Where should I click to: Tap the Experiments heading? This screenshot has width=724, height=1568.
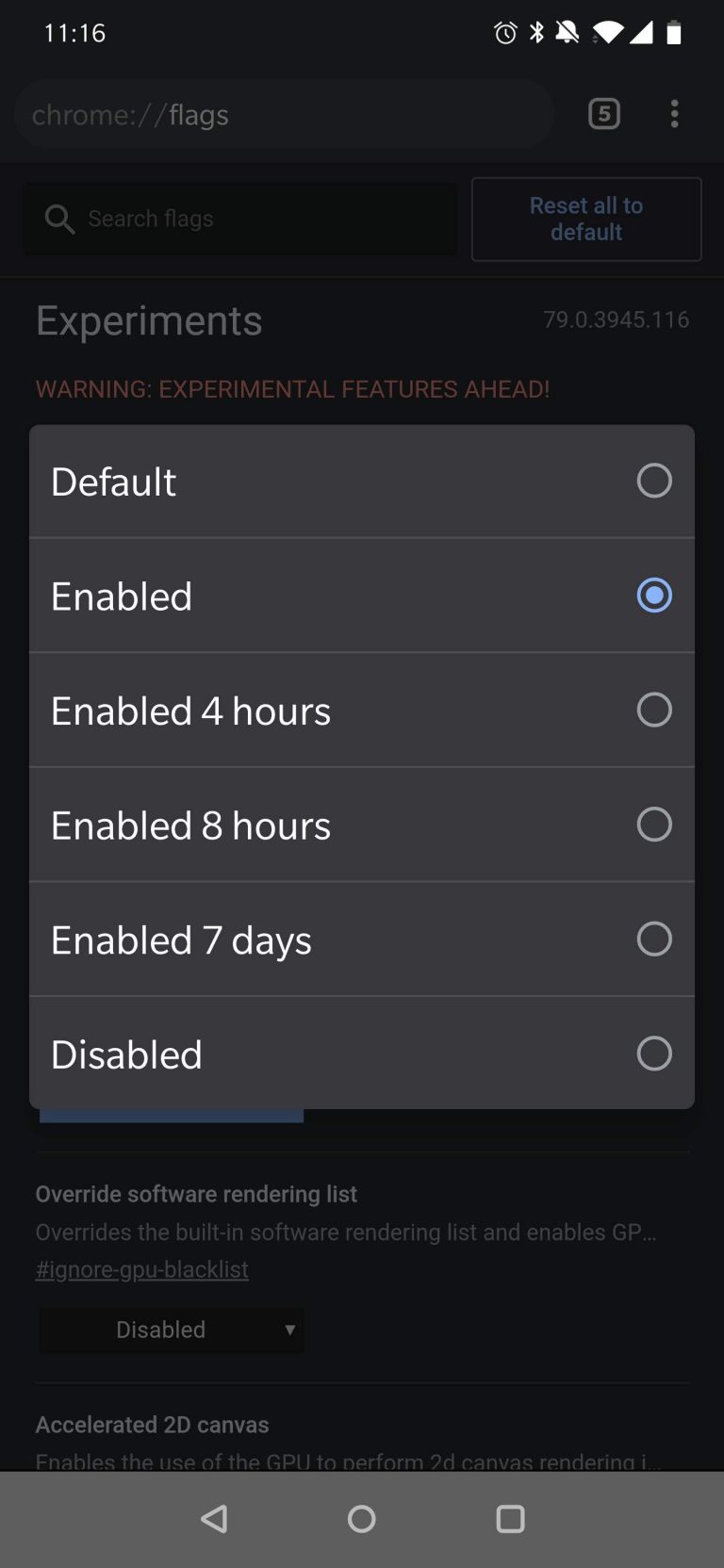(x=149, y=320)
